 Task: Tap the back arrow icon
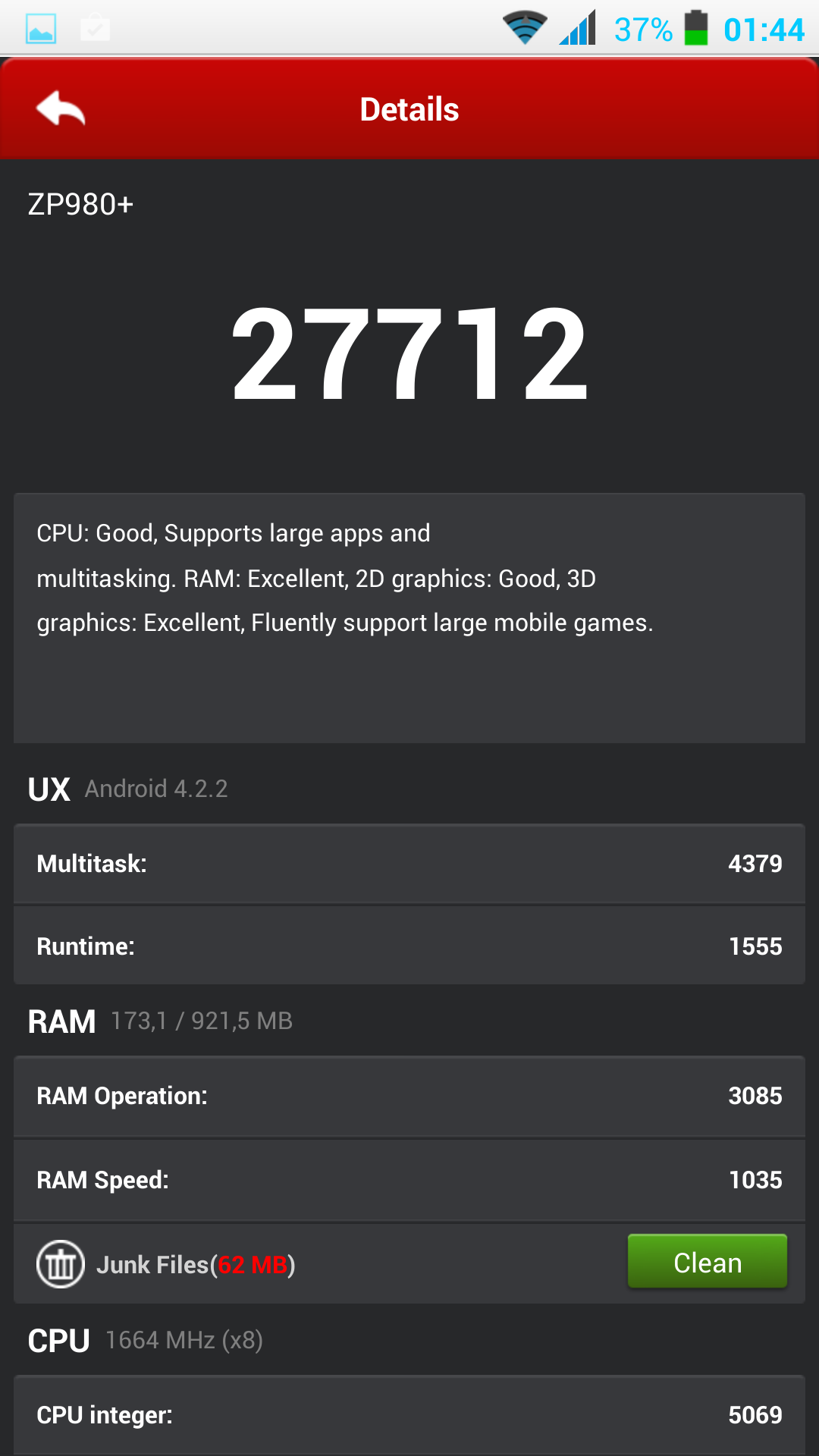[61, 108]
